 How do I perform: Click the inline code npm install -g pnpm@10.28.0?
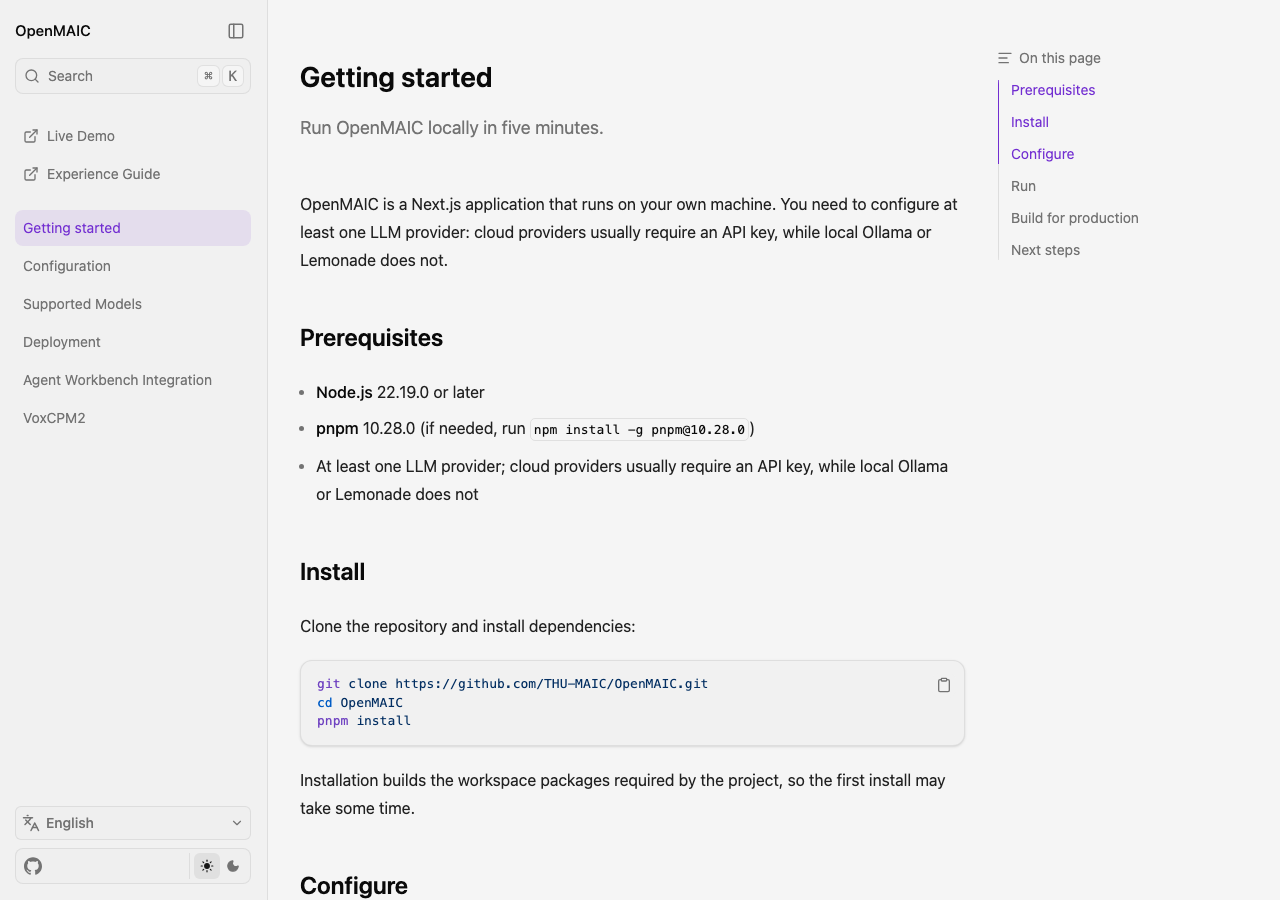point(639,429)
